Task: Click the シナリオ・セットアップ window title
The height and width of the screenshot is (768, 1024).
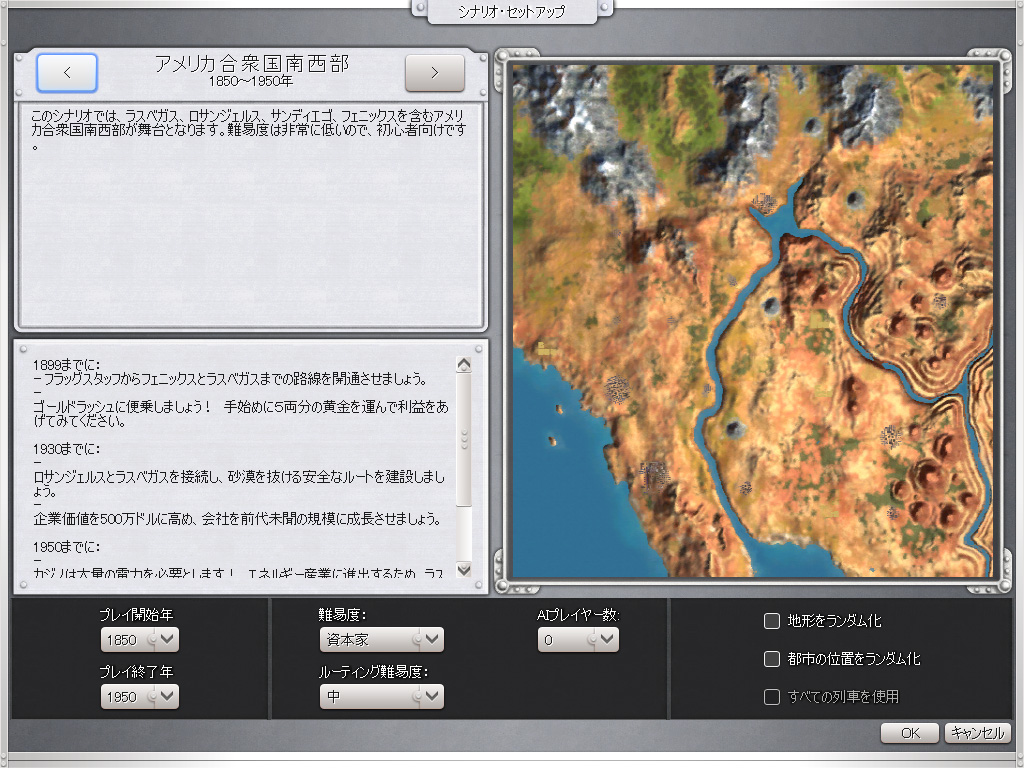Action: click(511, 12)
